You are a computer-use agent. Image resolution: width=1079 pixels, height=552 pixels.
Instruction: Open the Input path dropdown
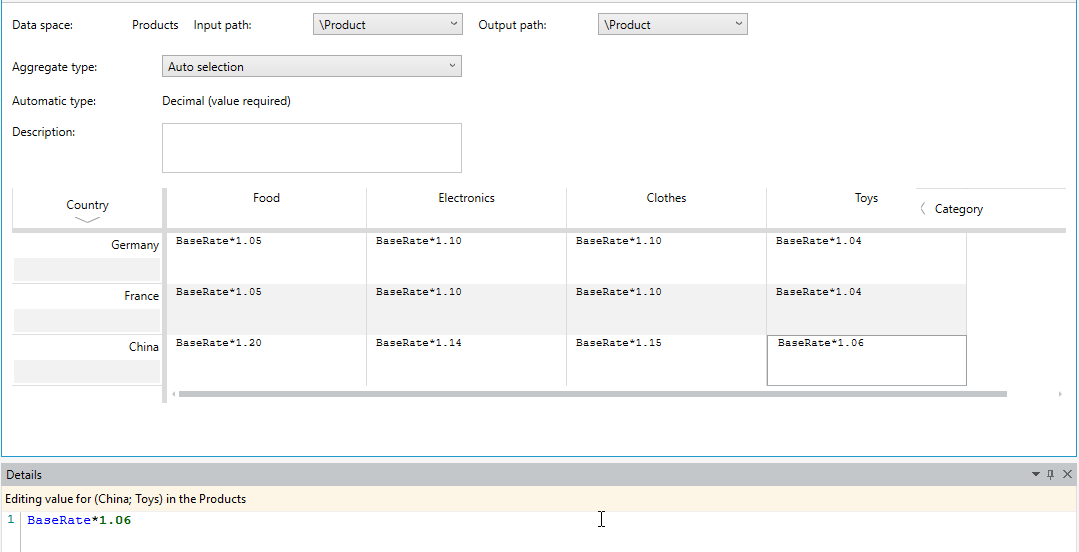pos(387,24)
